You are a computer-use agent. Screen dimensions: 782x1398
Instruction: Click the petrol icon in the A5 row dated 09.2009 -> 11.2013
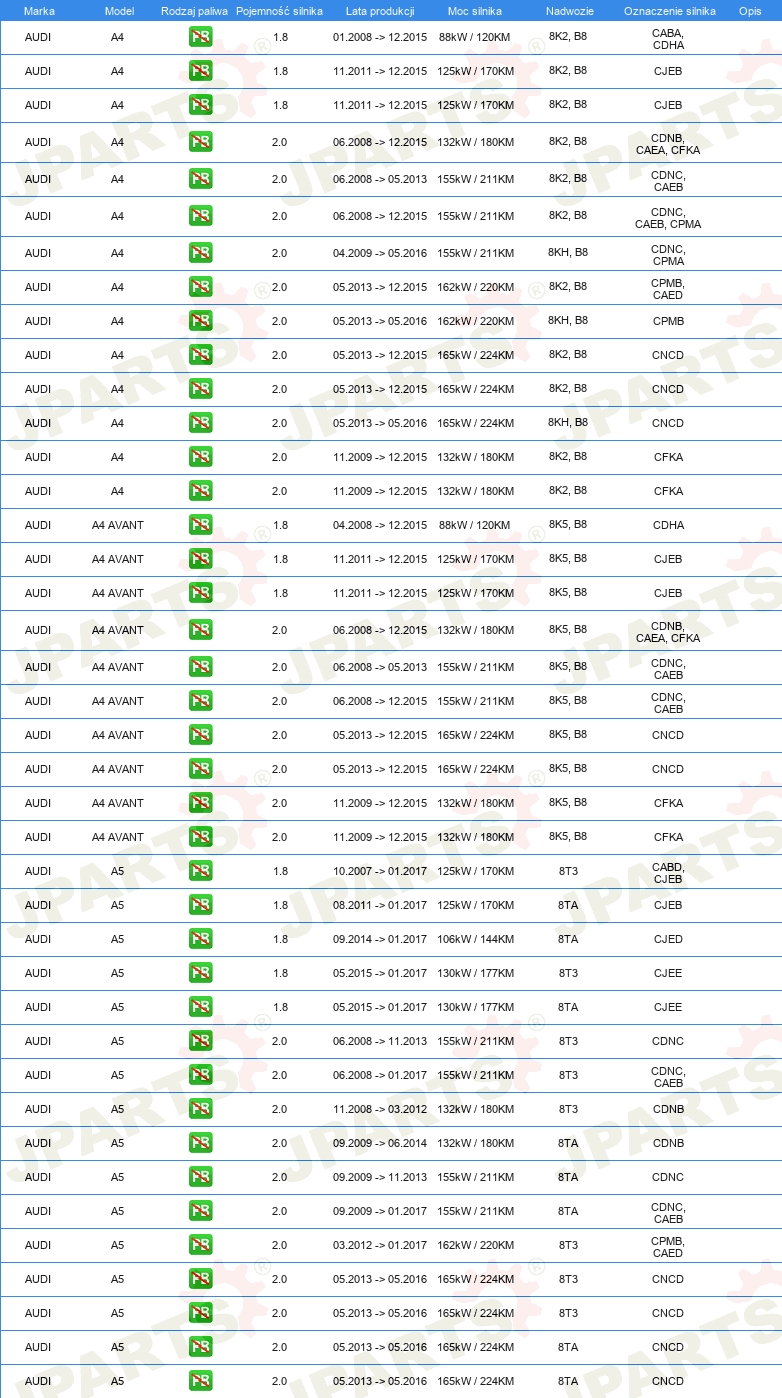(x=200, y=1177)
